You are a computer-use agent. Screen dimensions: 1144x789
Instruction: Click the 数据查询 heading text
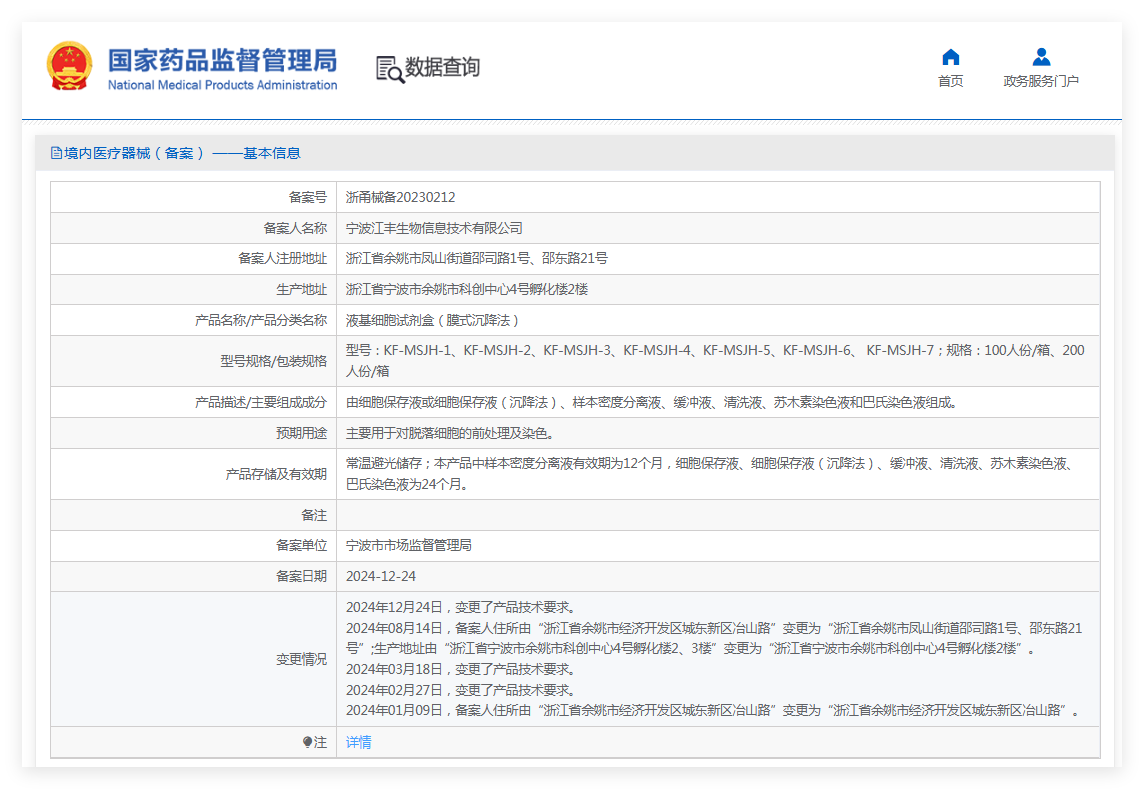tap(442, 67)
